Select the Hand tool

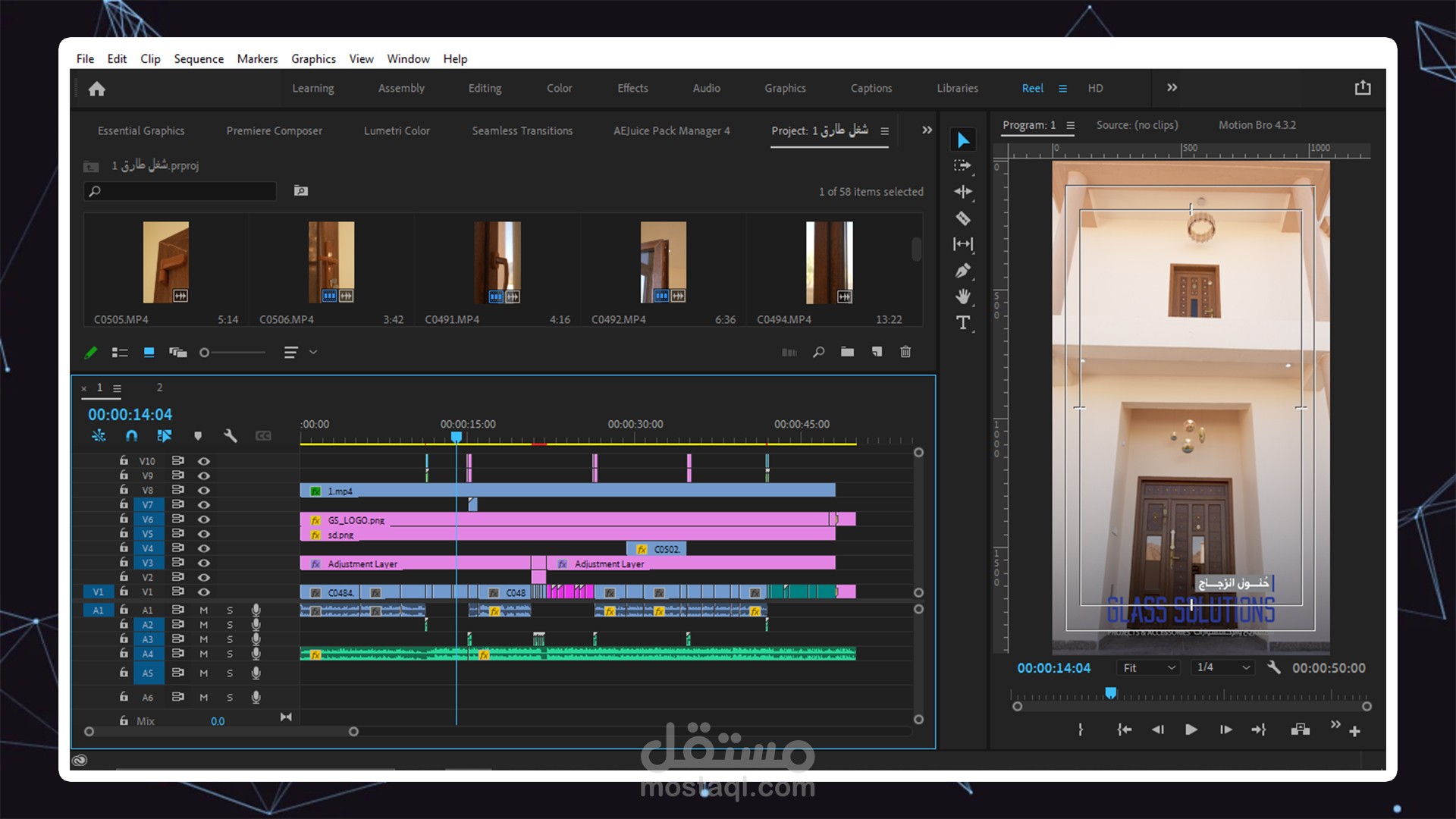coord(963,297)
